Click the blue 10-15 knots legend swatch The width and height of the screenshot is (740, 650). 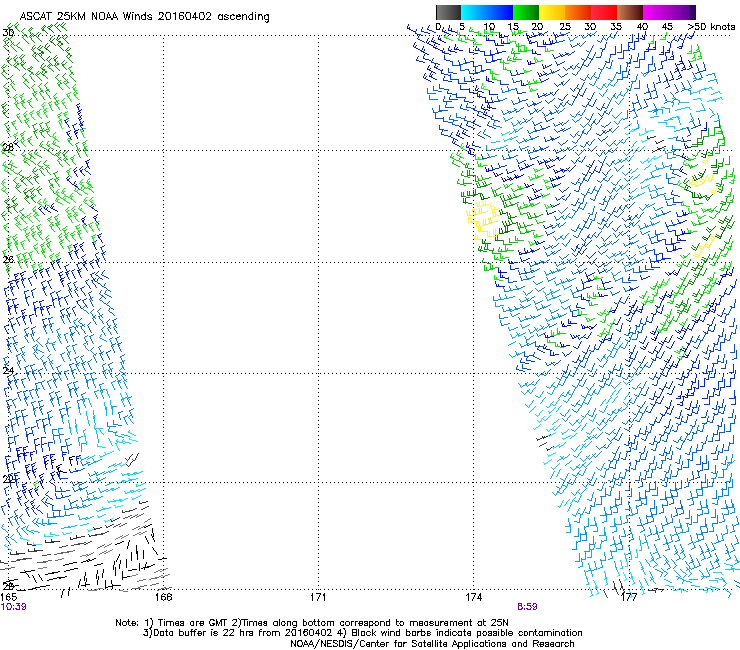point(500,12)
